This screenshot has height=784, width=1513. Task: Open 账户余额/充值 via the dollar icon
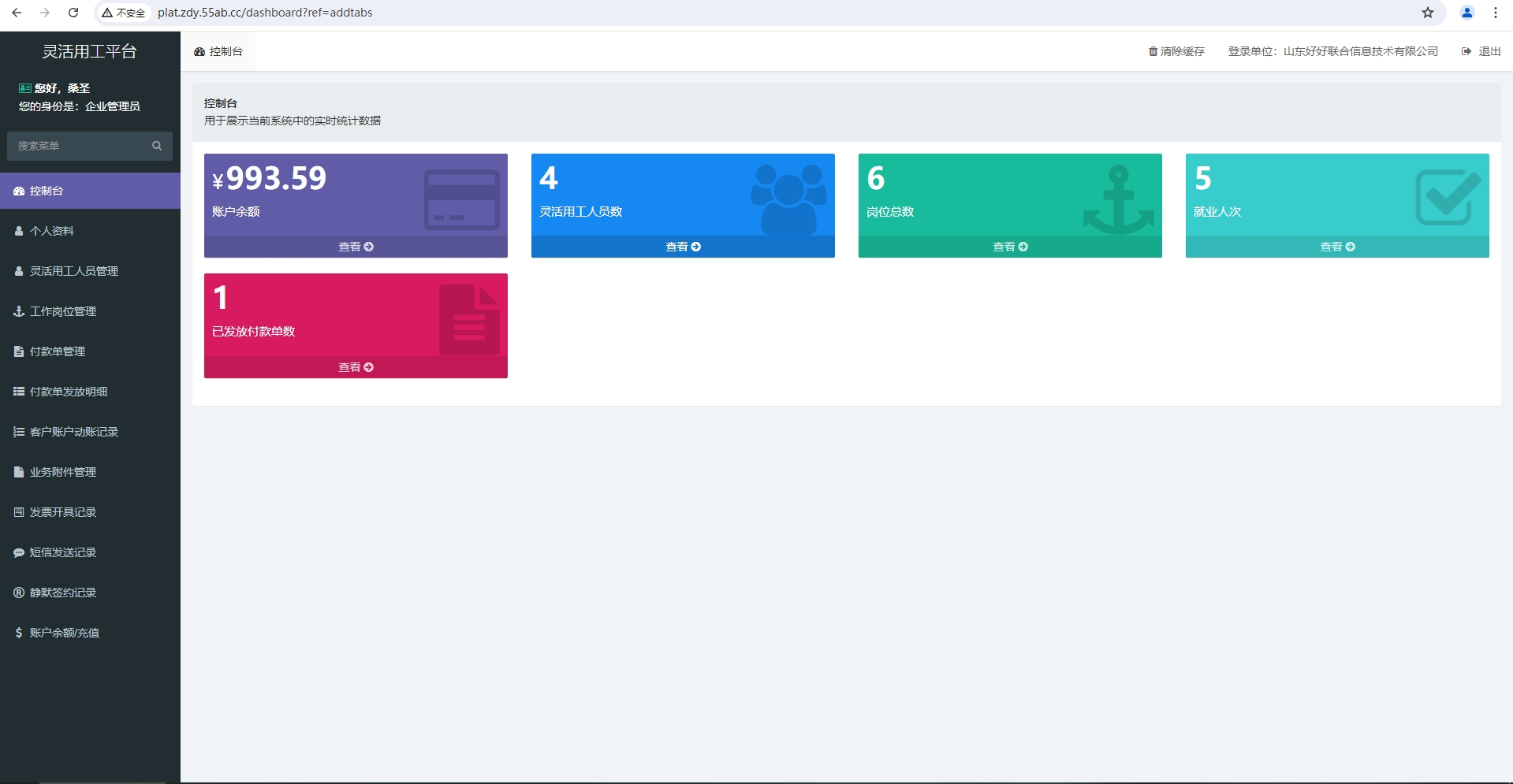click(x=19, y=633)
